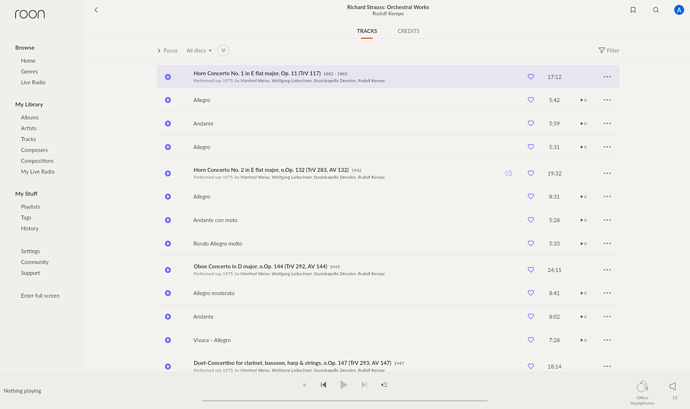
Task: Favorite the Oboe Concerto
Action: (531, 269)
